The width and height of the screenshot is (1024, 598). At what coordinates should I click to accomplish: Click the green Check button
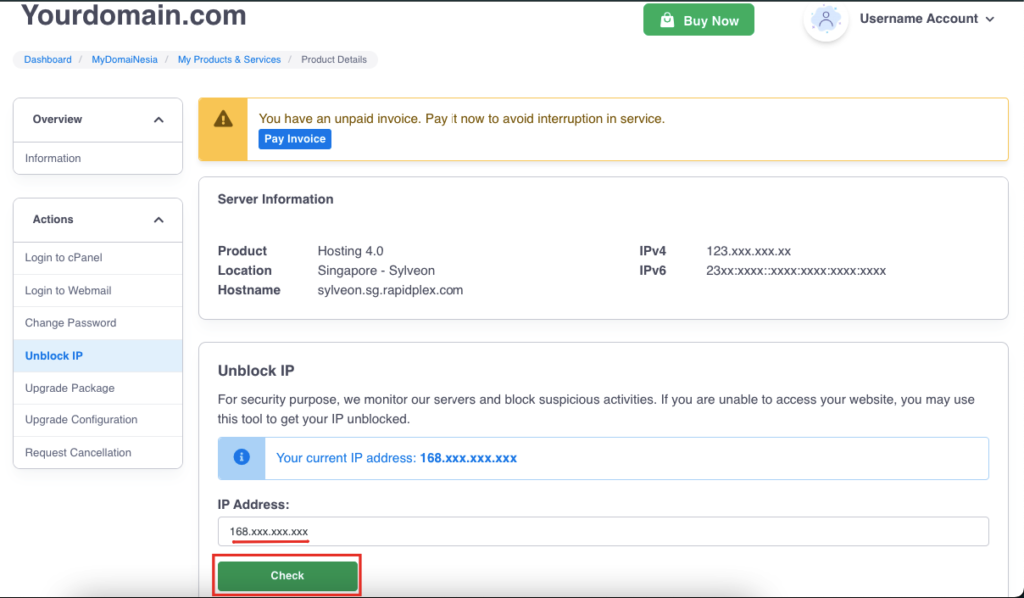[287, 575]
